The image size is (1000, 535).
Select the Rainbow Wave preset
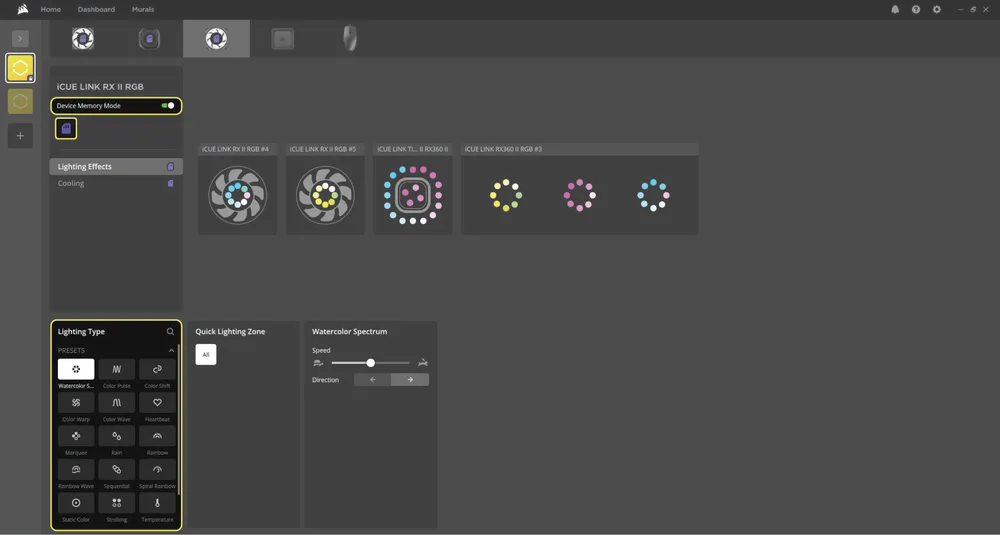coord(76,469)
